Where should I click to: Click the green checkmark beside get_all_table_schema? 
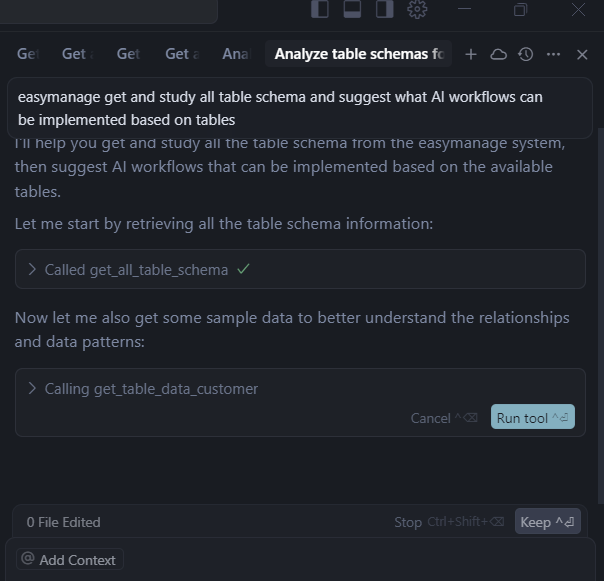tap(243, 269)
